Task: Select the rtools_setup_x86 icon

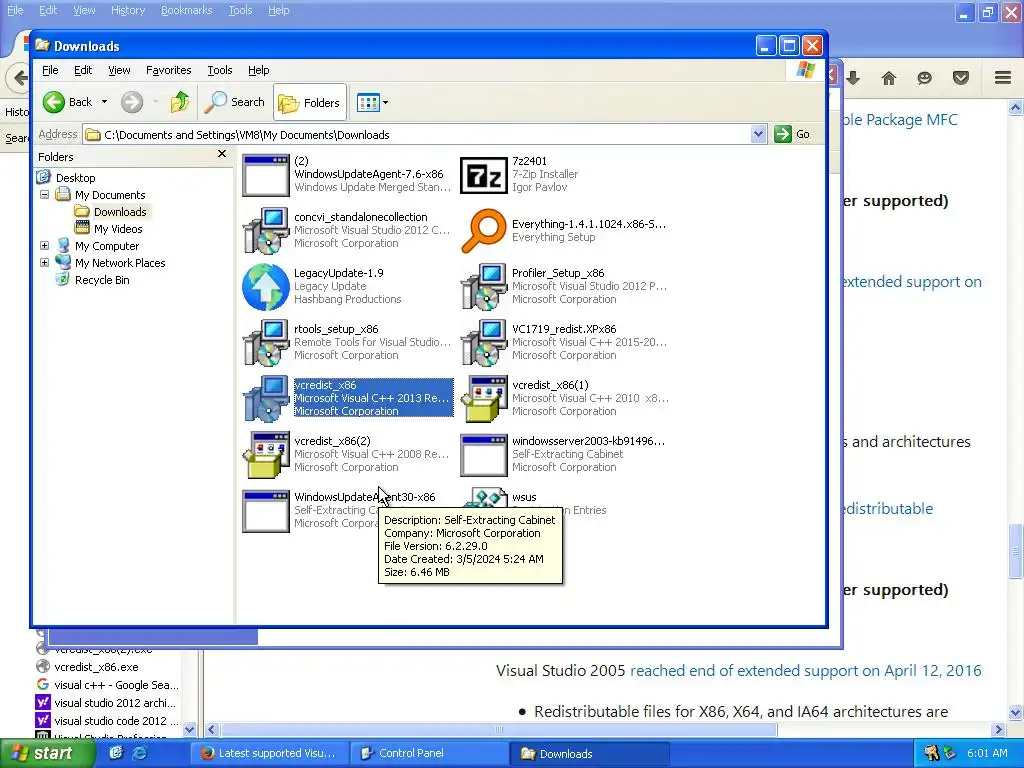Action: [265, 342]
